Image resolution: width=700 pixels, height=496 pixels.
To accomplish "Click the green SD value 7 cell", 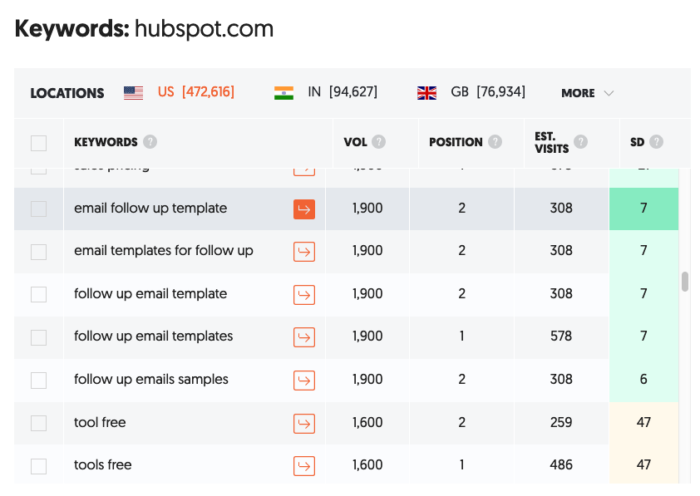I will point(644,208).
